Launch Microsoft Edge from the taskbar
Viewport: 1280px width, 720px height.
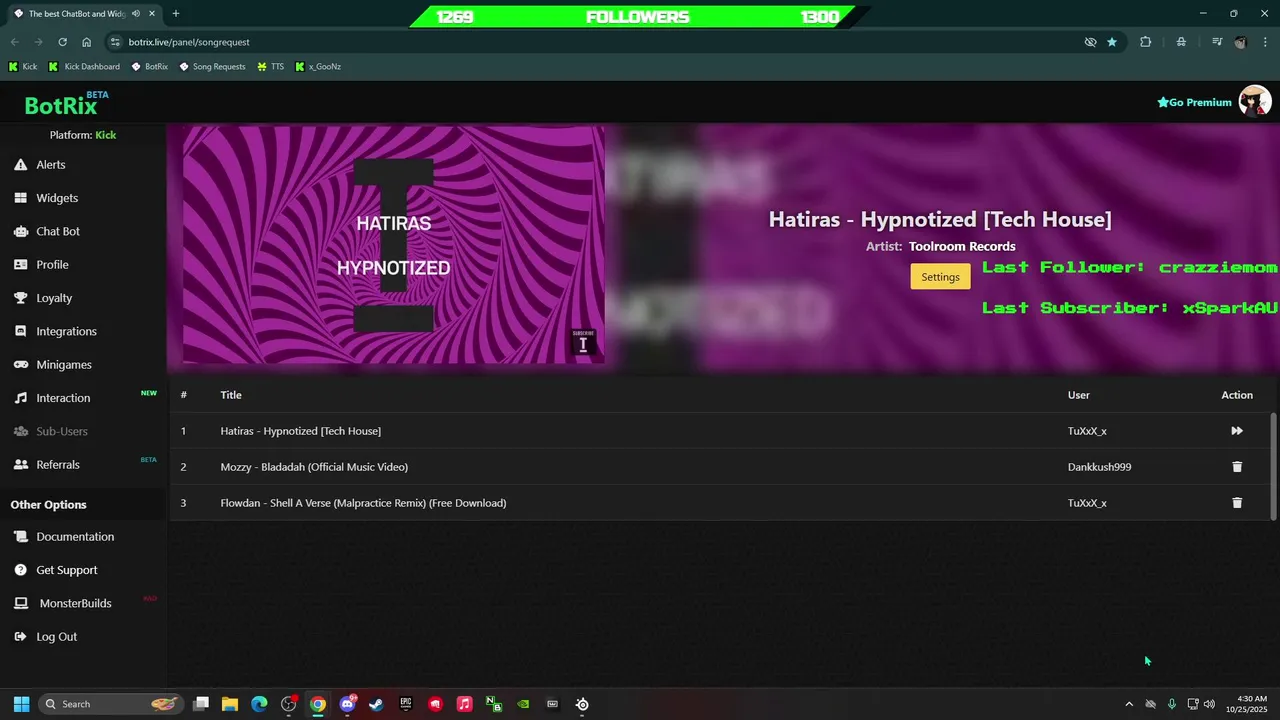click(x=259, y=704)
